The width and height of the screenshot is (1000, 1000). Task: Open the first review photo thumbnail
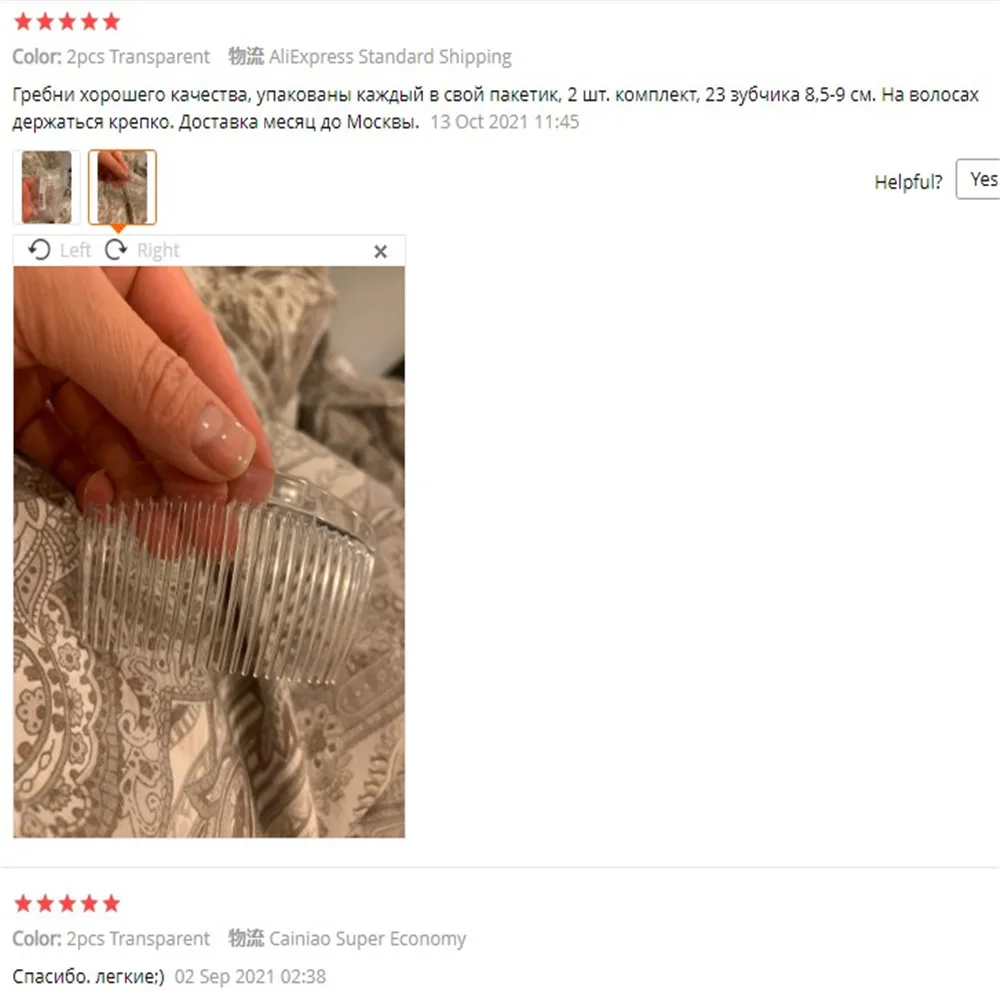click(47, 187)
